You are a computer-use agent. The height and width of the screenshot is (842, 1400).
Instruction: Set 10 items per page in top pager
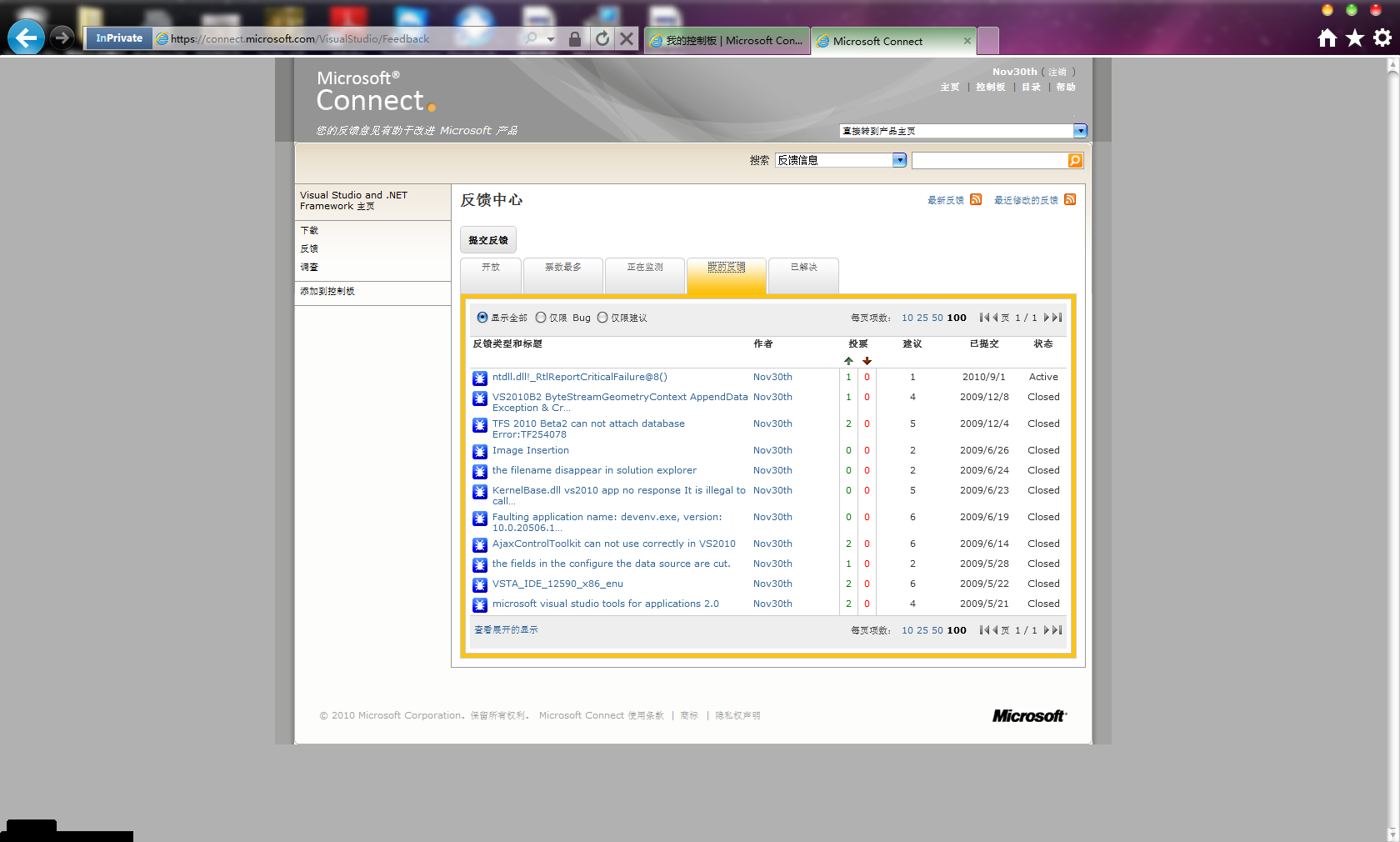click(907, 318)
